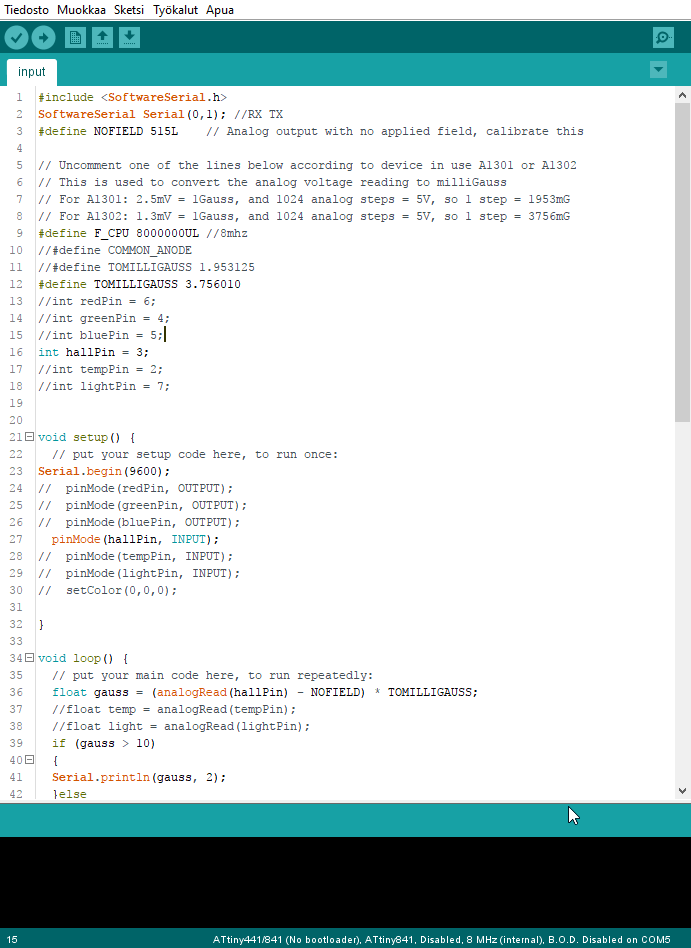Click 'void setup() {' text
Viewport: 691px width, 948px height.
coord(86,437)
